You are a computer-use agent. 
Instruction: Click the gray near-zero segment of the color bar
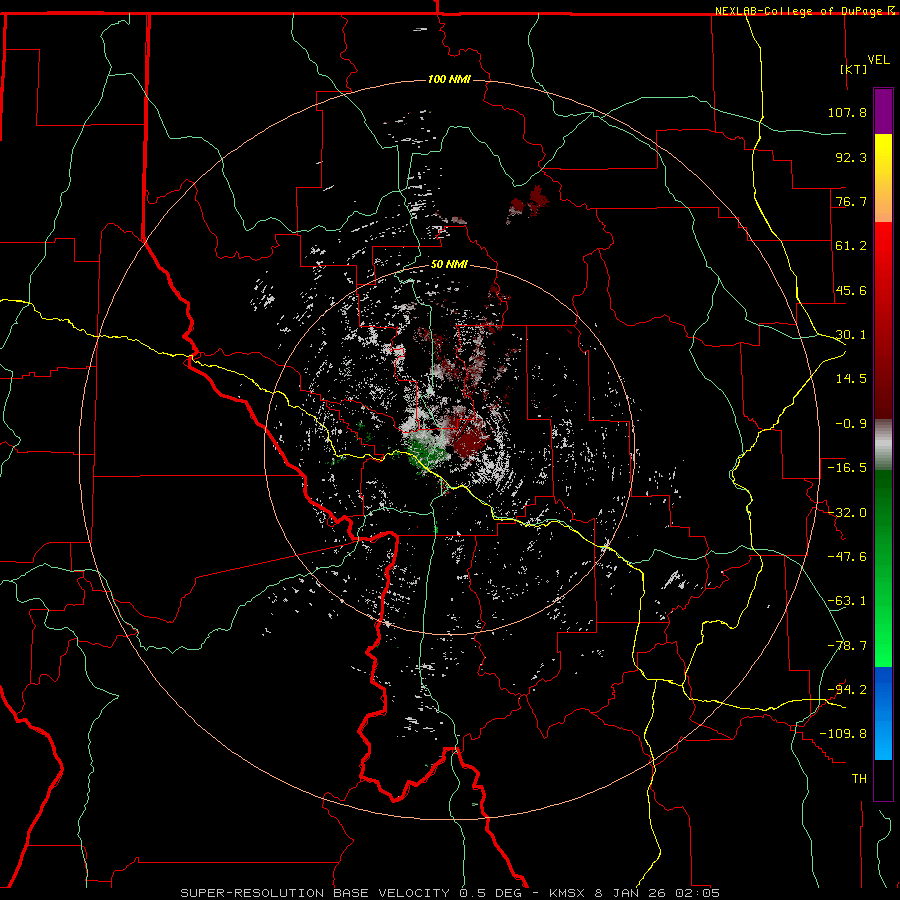pos(883,445)
